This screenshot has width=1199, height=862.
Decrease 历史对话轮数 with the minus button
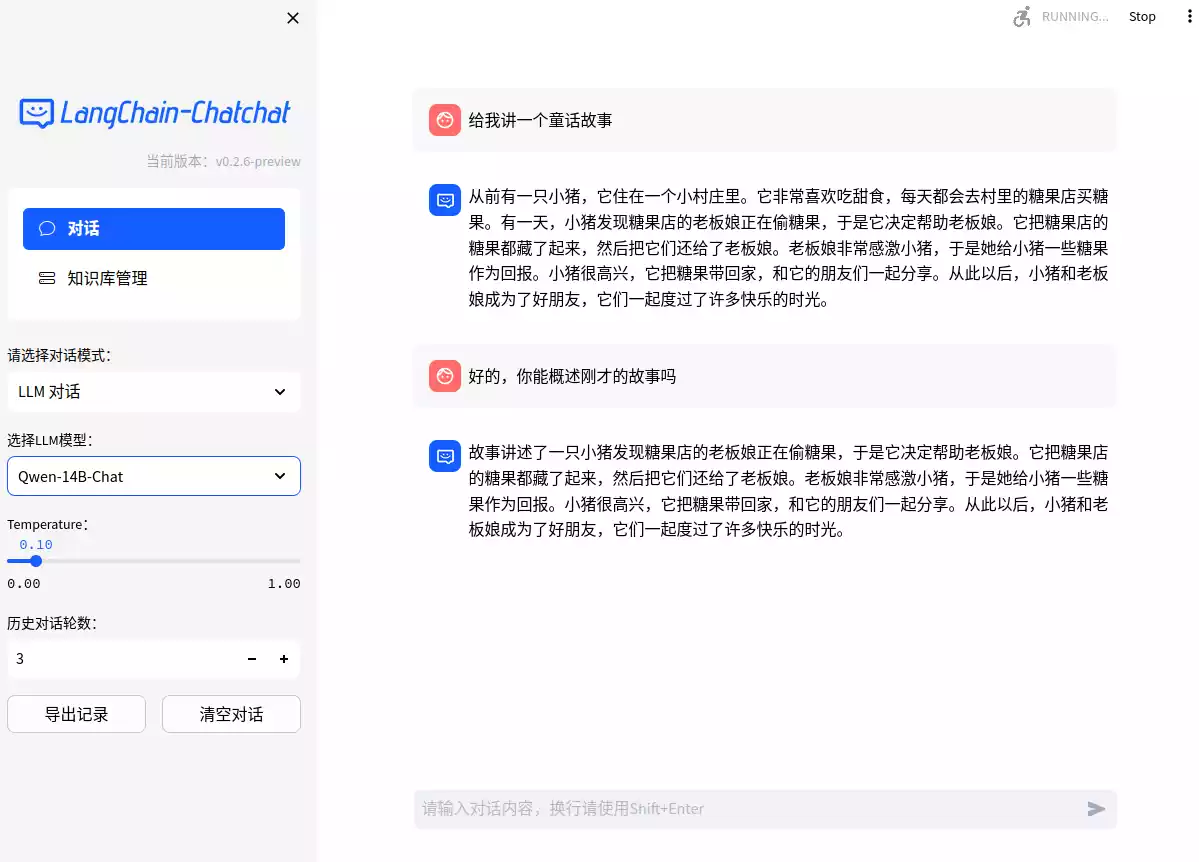[x=252, y=659]
